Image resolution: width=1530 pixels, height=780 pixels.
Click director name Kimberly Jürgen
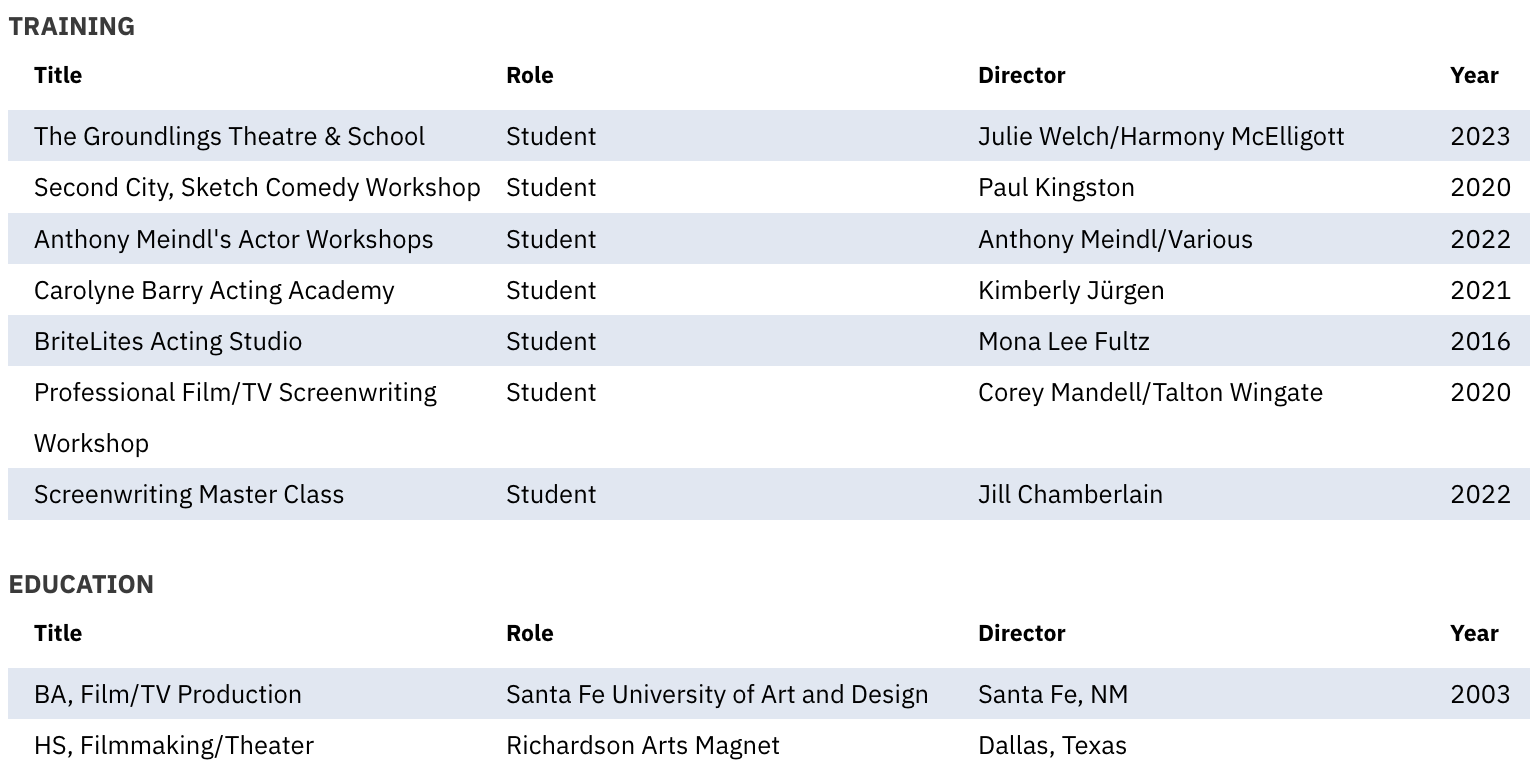1071,291
